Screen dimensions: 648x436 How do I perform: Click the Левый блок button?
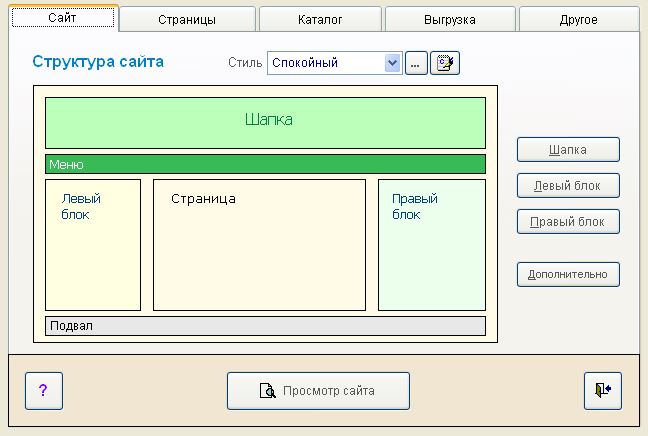coord(568,186)
